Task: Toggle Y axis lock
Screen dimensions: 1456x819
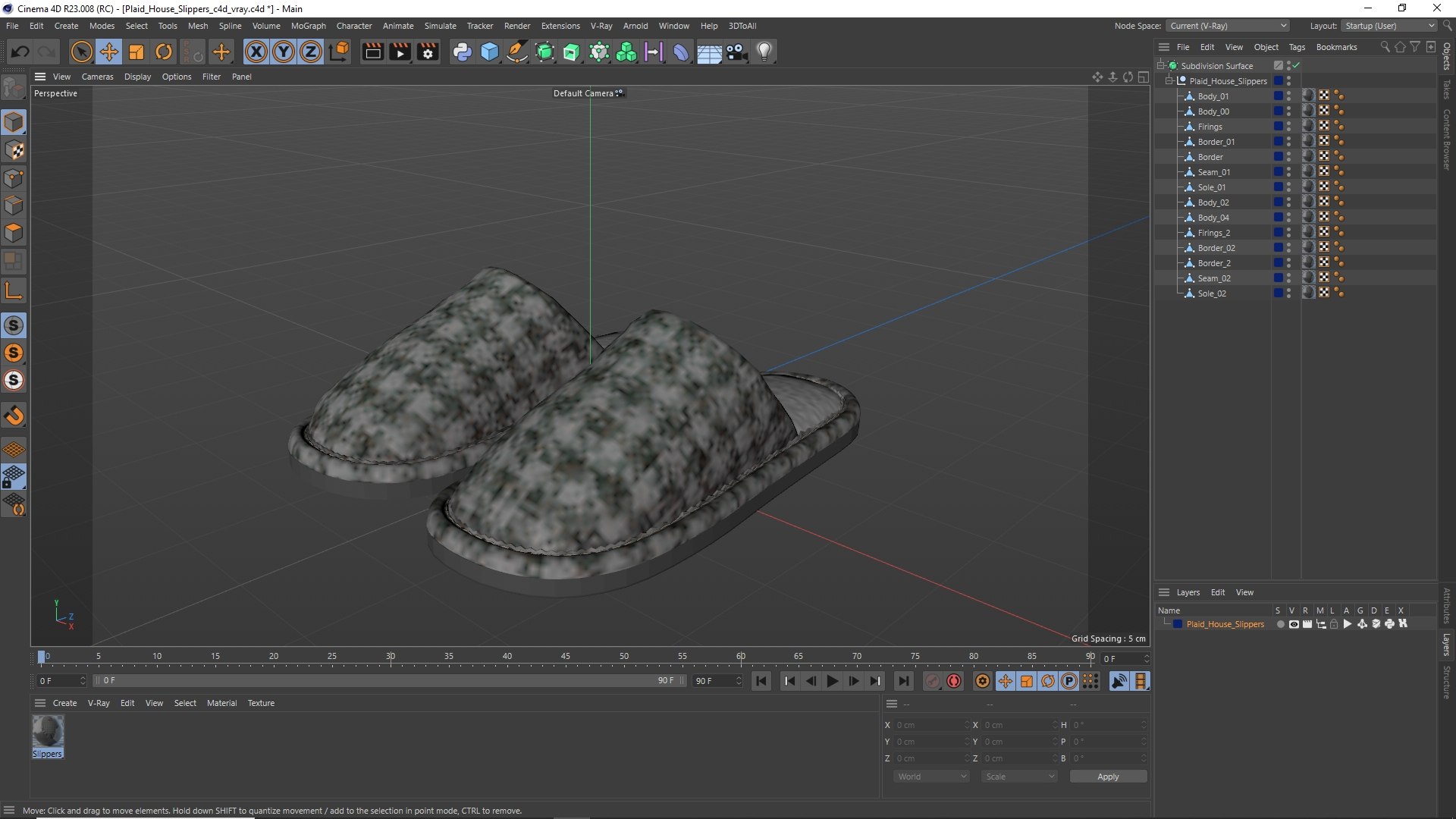Action: point(284,52)
